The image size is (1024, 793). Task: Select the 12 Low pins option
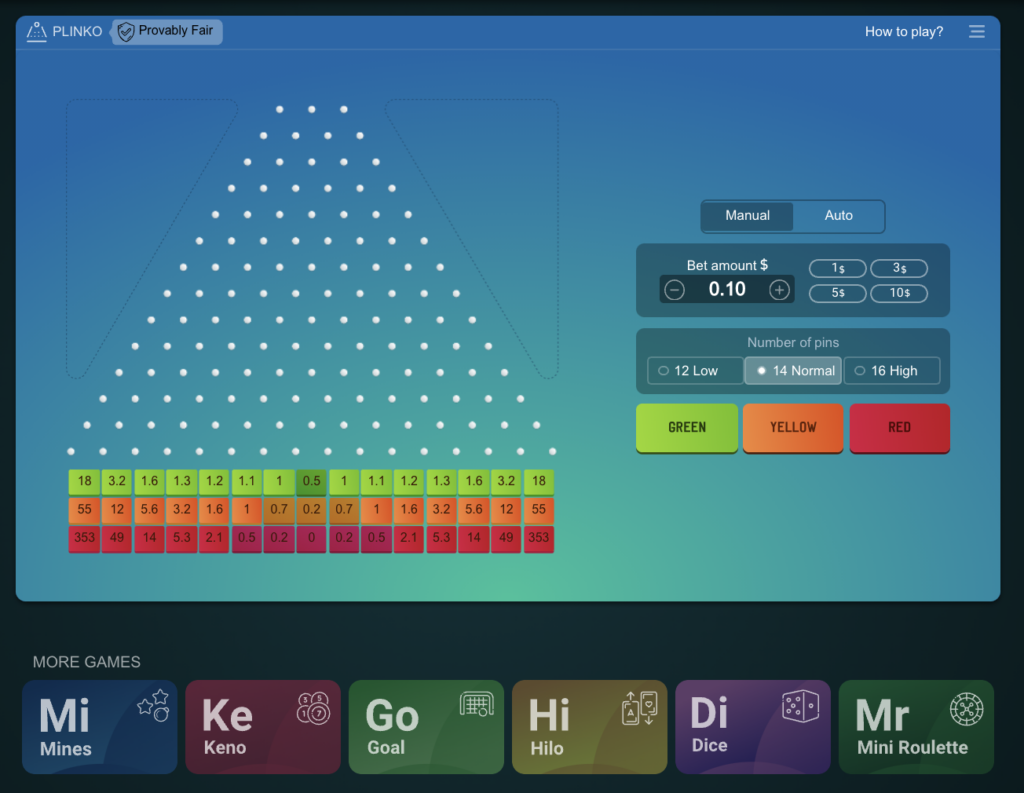[x=696, y=370]
